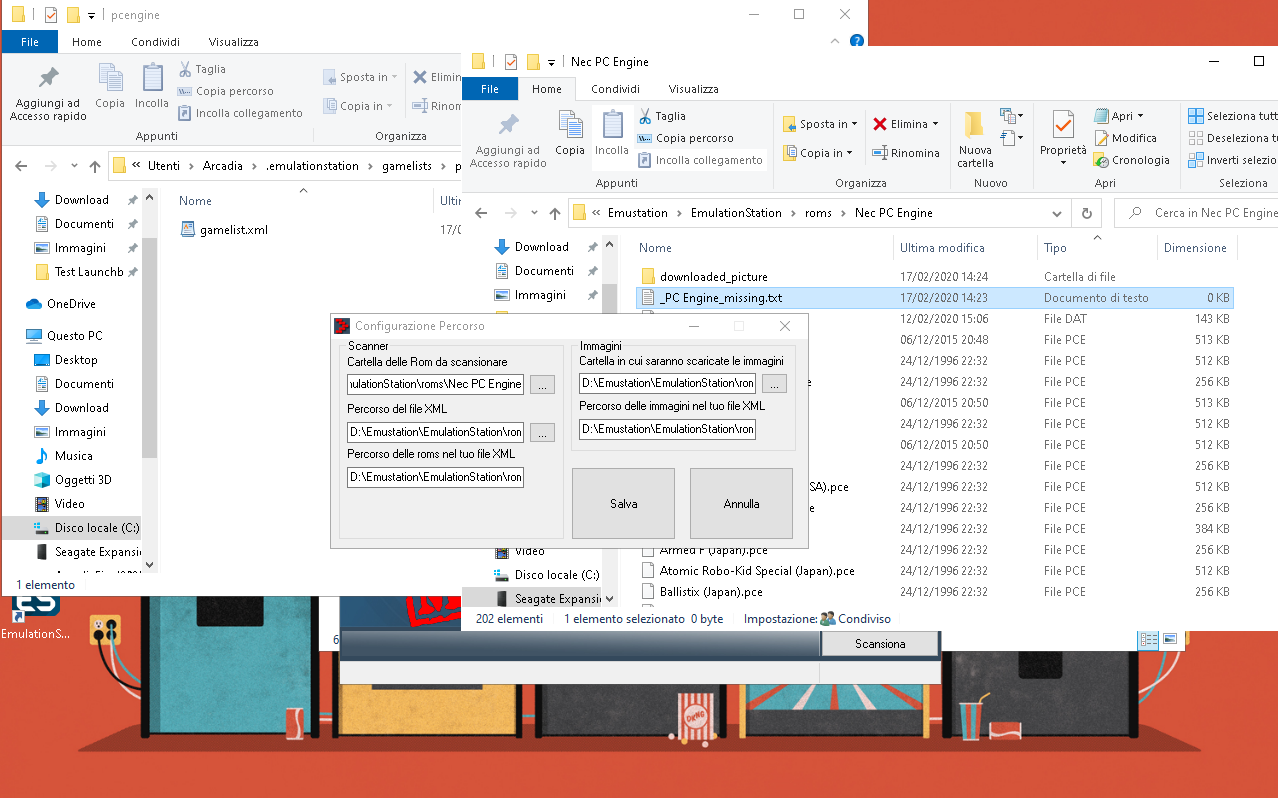Screen dimensions: 1278x798
Task: Create Nuova cartella in Nec PC Engine
Action: [975, 139]
